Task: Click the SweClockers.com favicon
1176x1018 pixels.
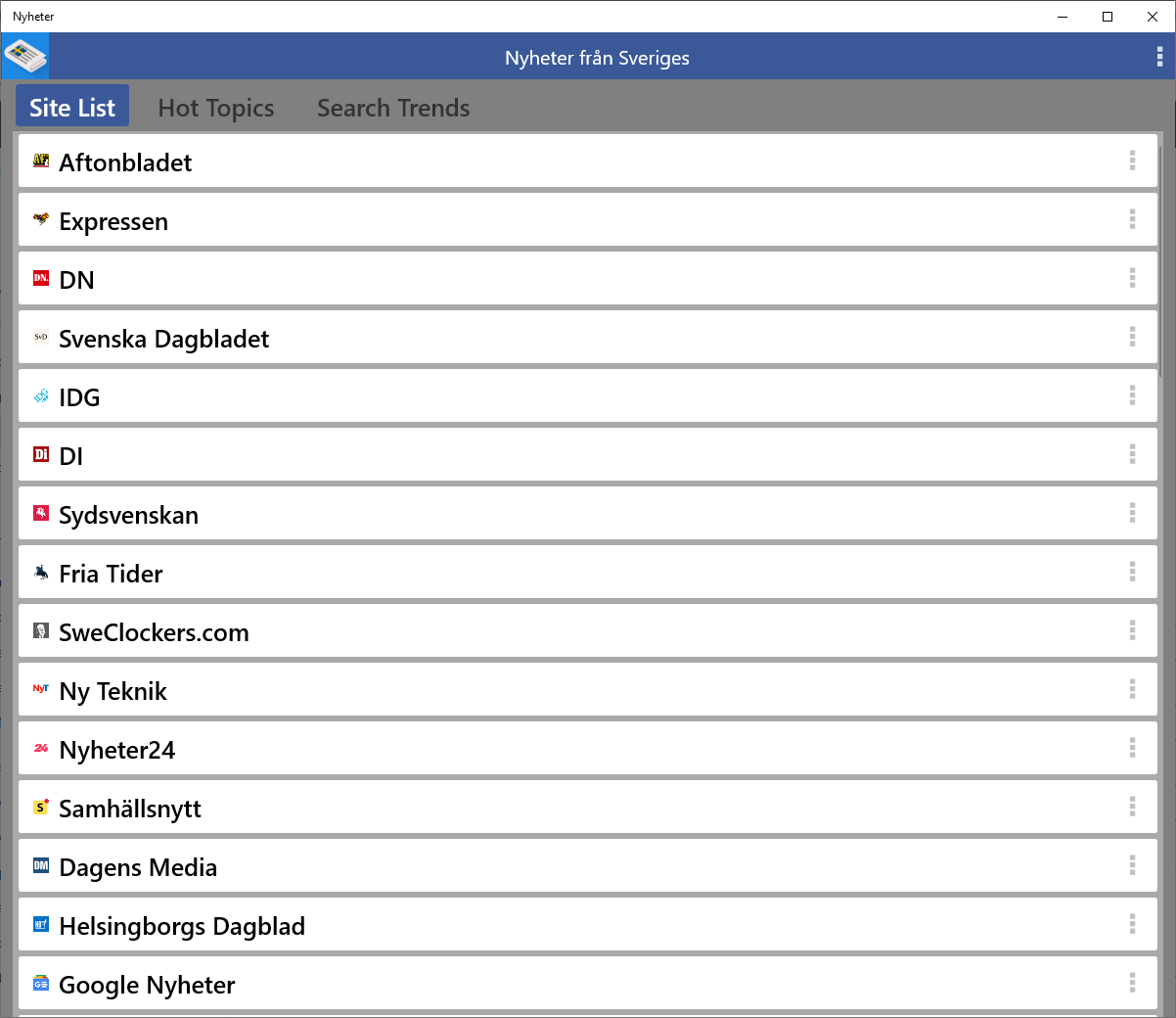Action: coord(41,630)
